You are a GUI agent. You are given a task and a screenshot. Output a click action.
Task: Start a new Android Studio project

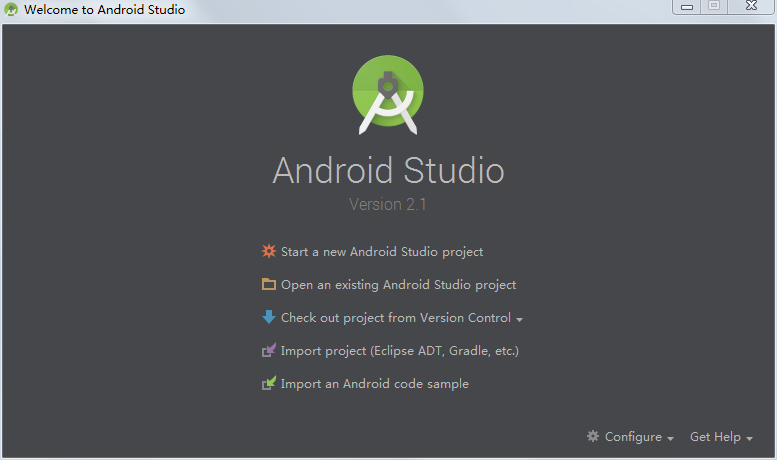click(x=382, y=252)
